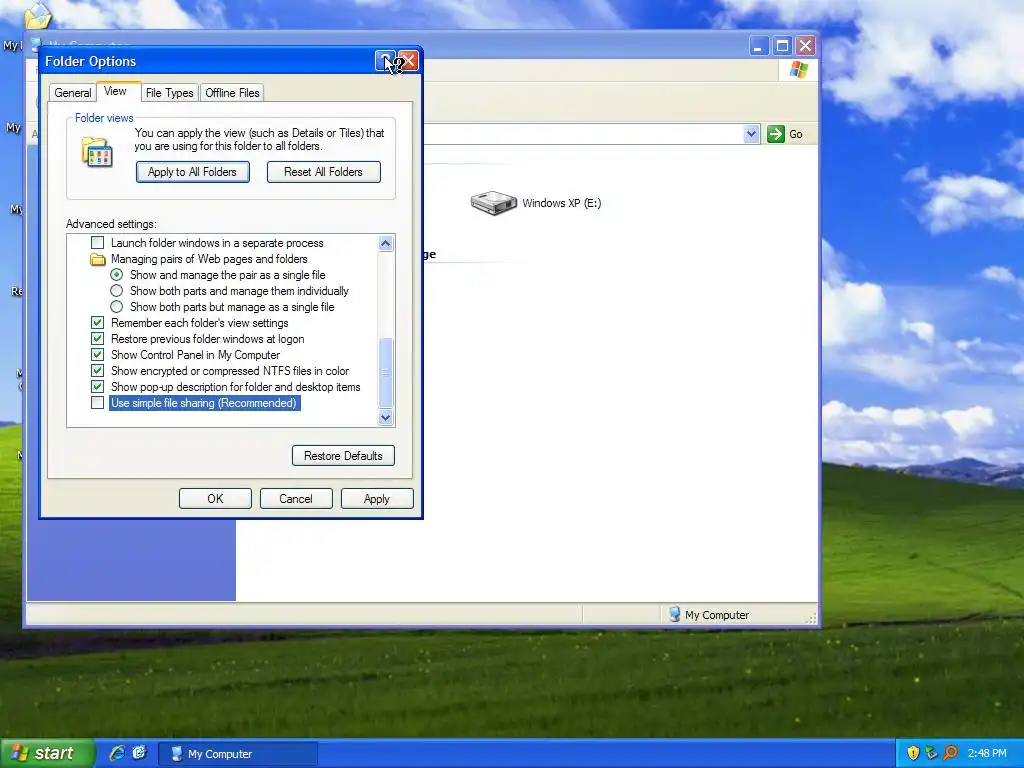Switch to the General tab
This screenshot has height=768, width=1024.
(72, 93)
